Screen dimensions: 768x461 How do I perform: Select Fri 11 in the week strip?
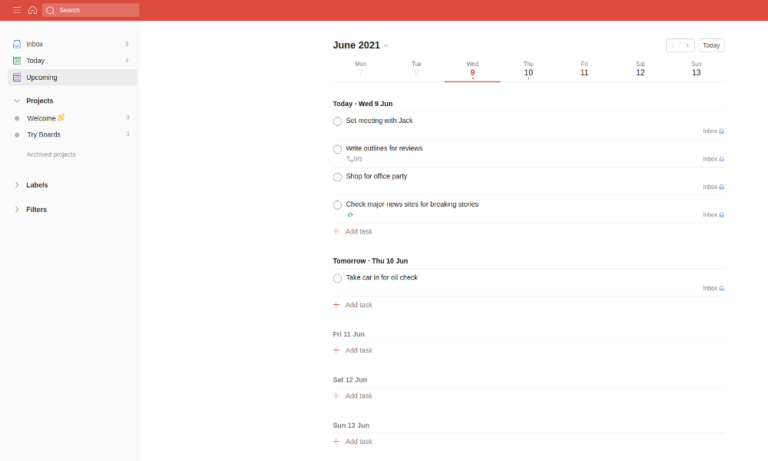click(584, 70)
